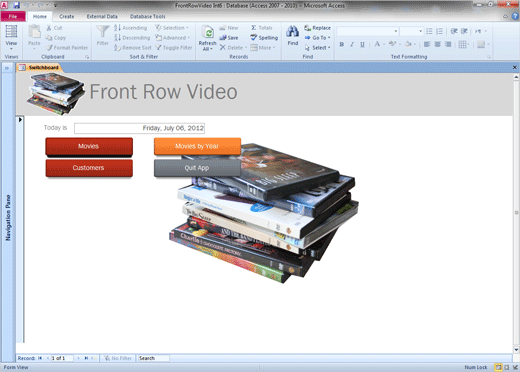
Task: Toggle Bold text formatting
Action: pos(341,44)
